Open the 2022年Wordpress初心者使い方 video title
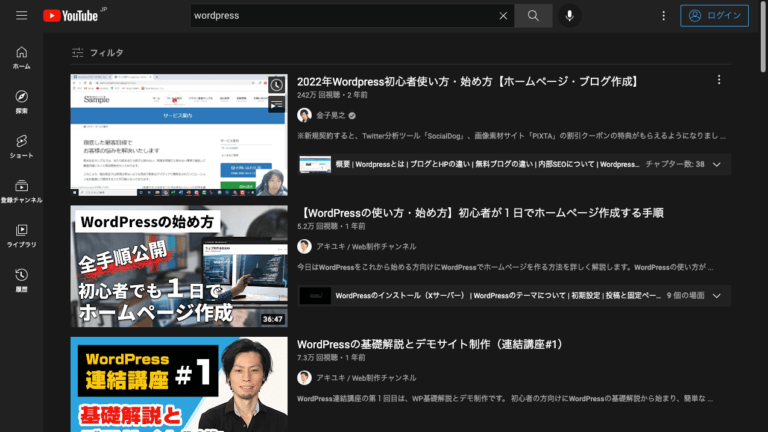The image size is (768, 432). pyautogui.click(x=469, y=81)
